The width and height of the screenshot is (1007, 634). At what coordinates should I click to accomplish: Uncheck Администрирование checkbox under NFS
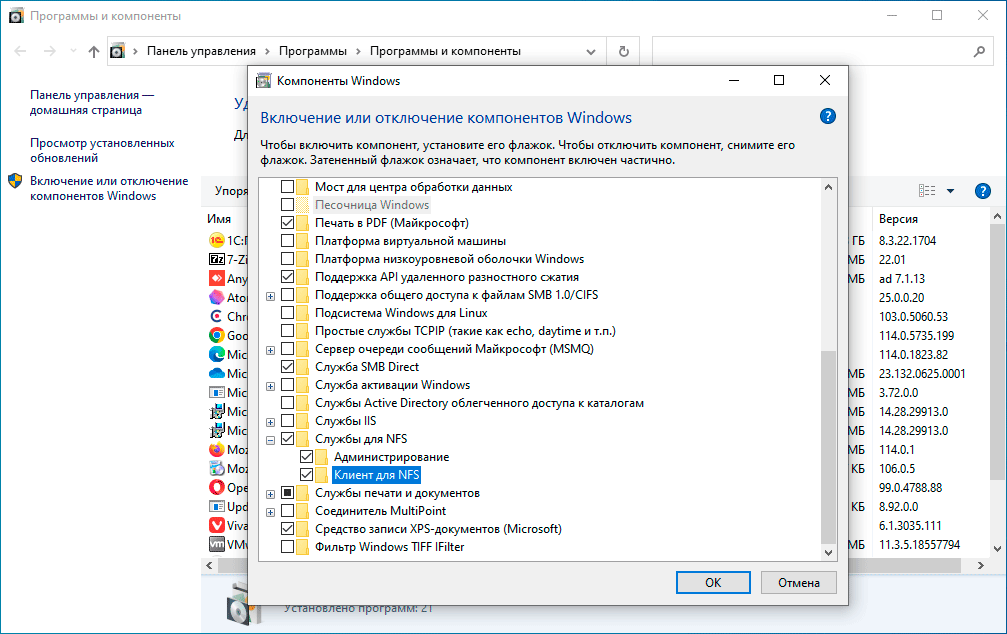pyautogui.click(x=306, y=457)
